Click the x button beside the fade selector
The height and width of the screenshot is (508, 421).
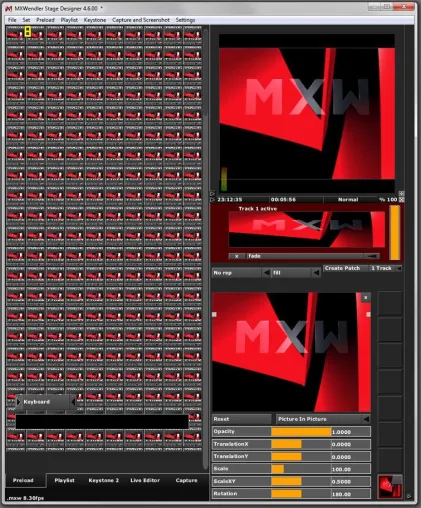pos(237,256)
